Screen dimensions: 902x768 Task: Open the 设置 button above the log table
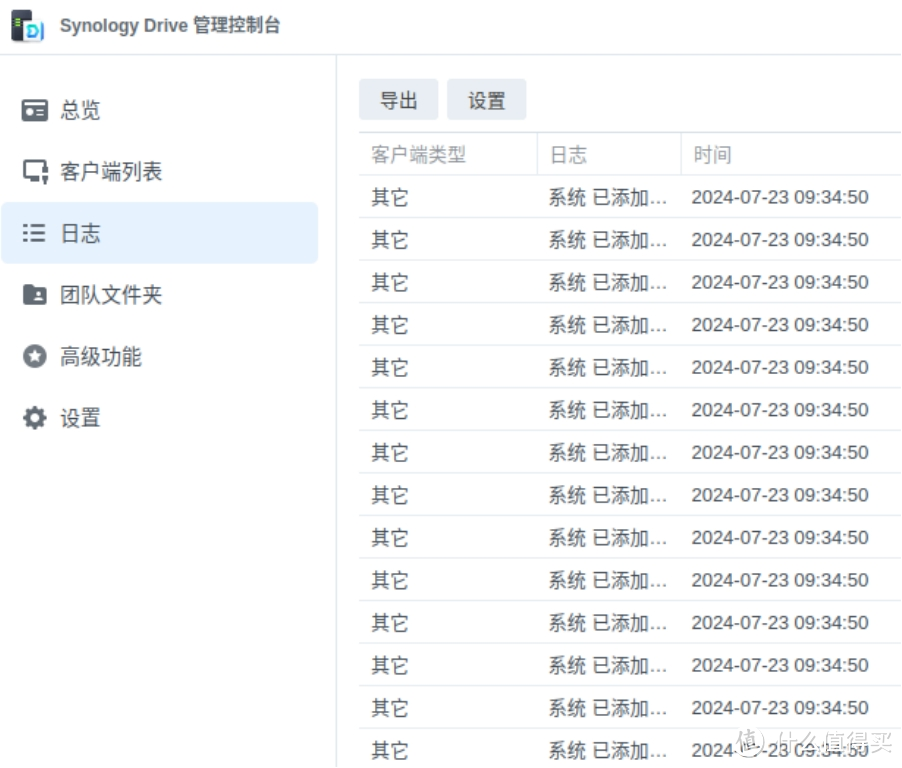click(x=487, y=99)
